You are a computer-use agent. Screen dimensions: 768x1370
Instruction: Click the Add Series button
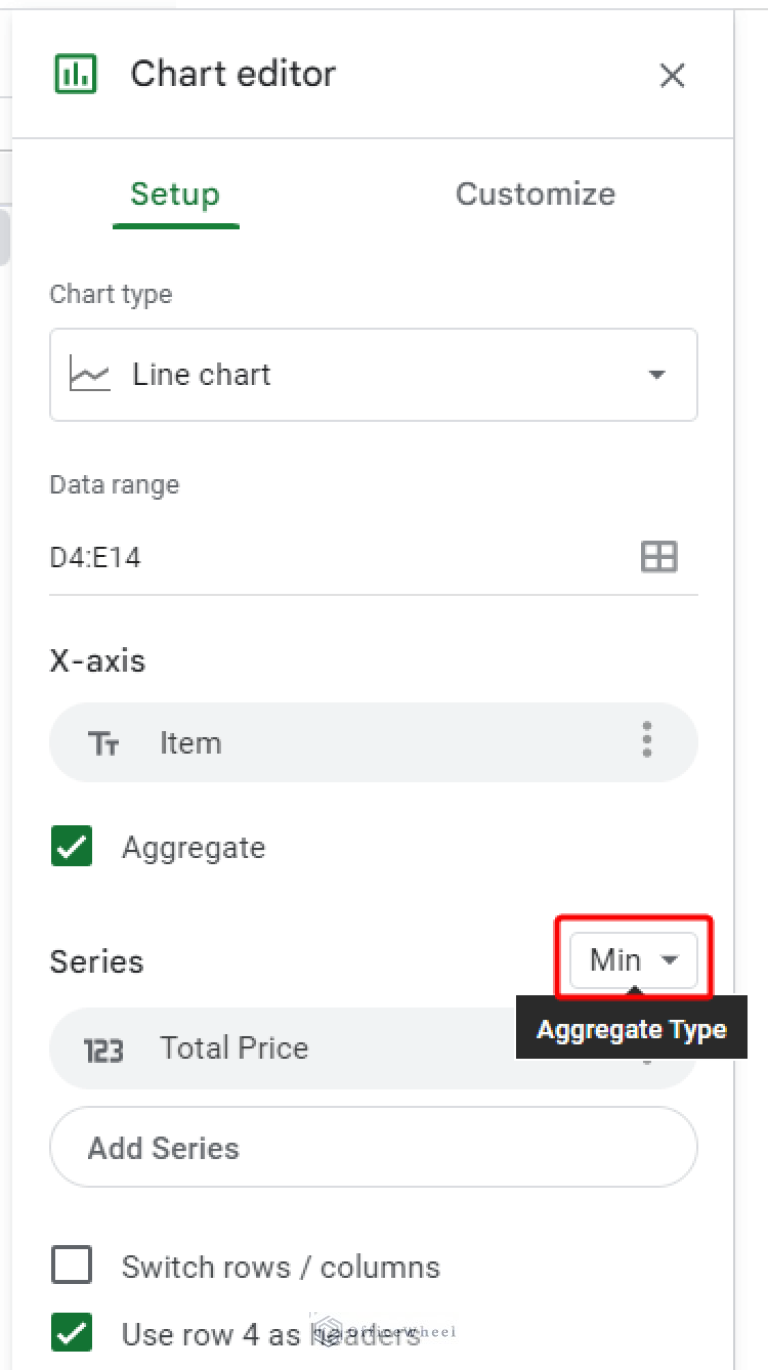point(372,1147)
